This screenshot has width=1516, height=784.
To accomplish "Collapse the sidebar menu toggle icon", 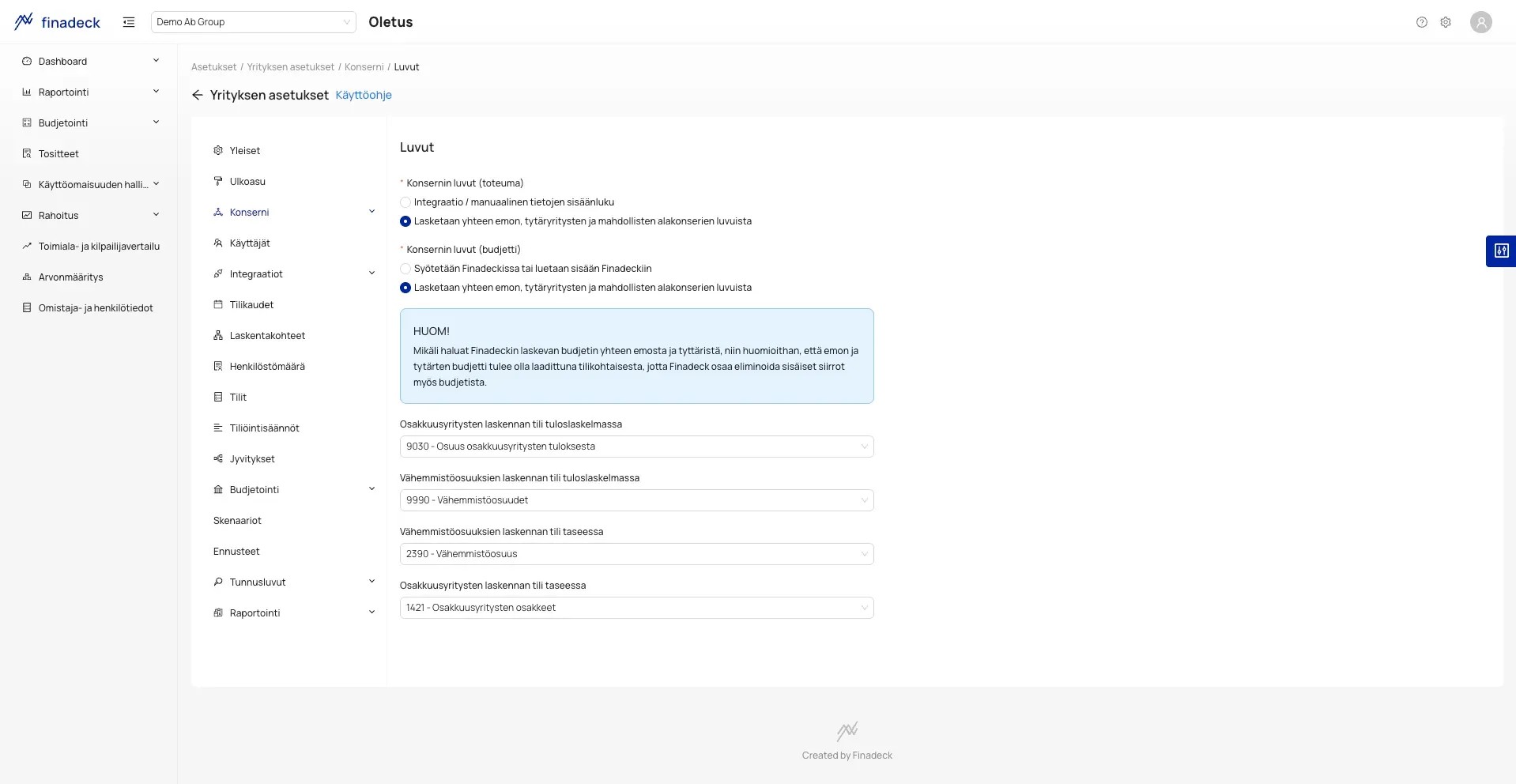I will [129, 22].
